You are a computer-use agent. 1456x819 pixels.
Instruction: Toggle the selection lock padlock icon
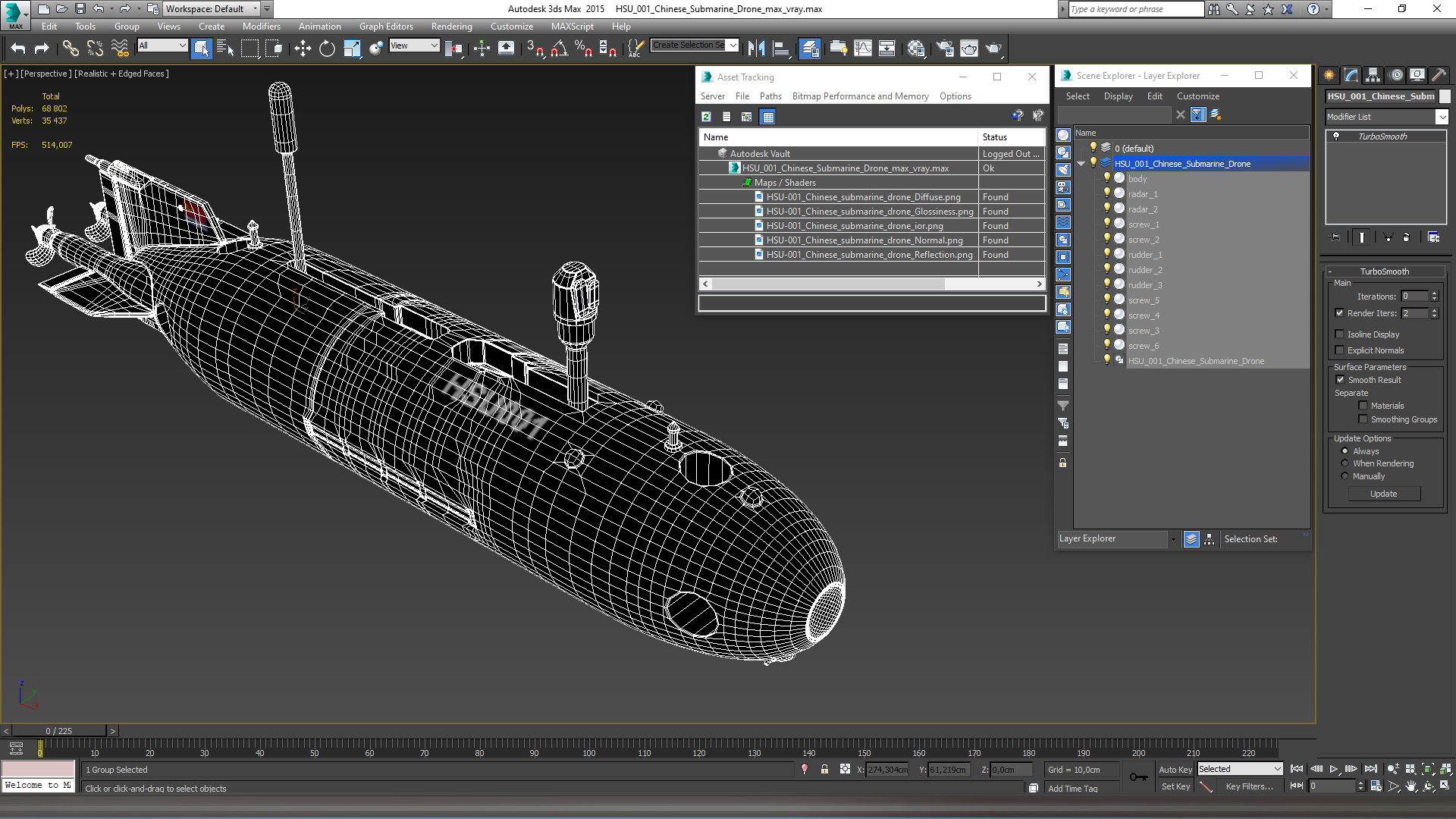tap(824, 769)
